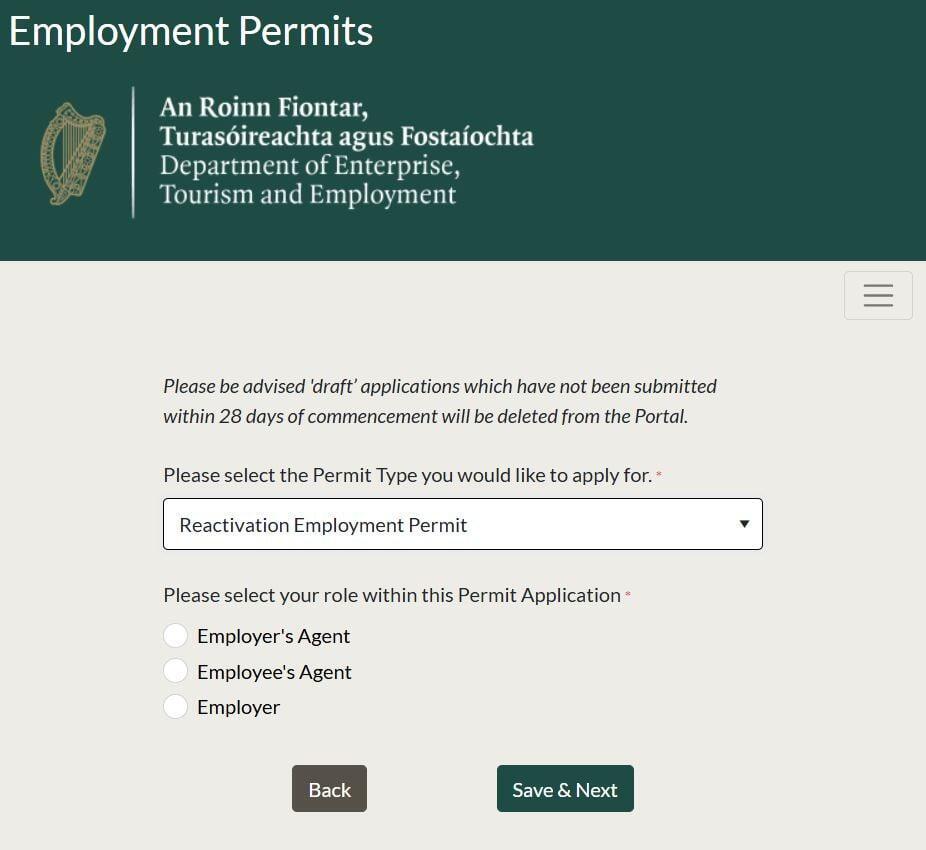Open the hamburger navigation menu
Image resolution: width=926 pixels, height=850 pixels.
[878, 295]
